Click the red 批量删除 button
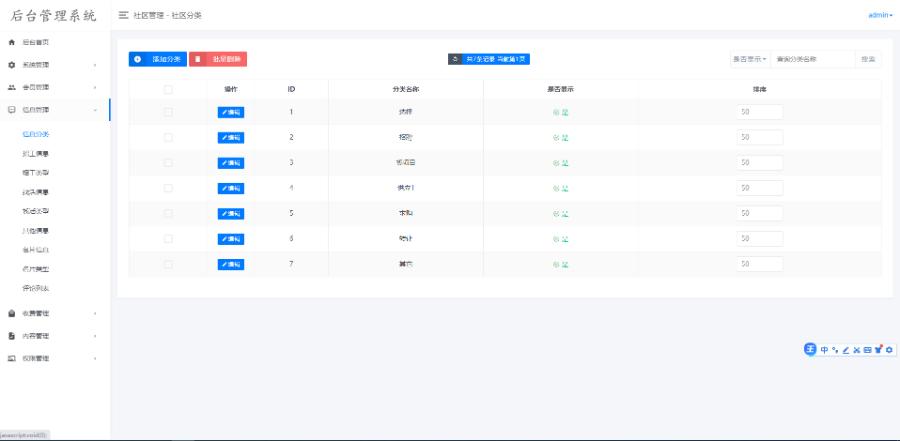900x441 pixels. click(x=218, y=59)
